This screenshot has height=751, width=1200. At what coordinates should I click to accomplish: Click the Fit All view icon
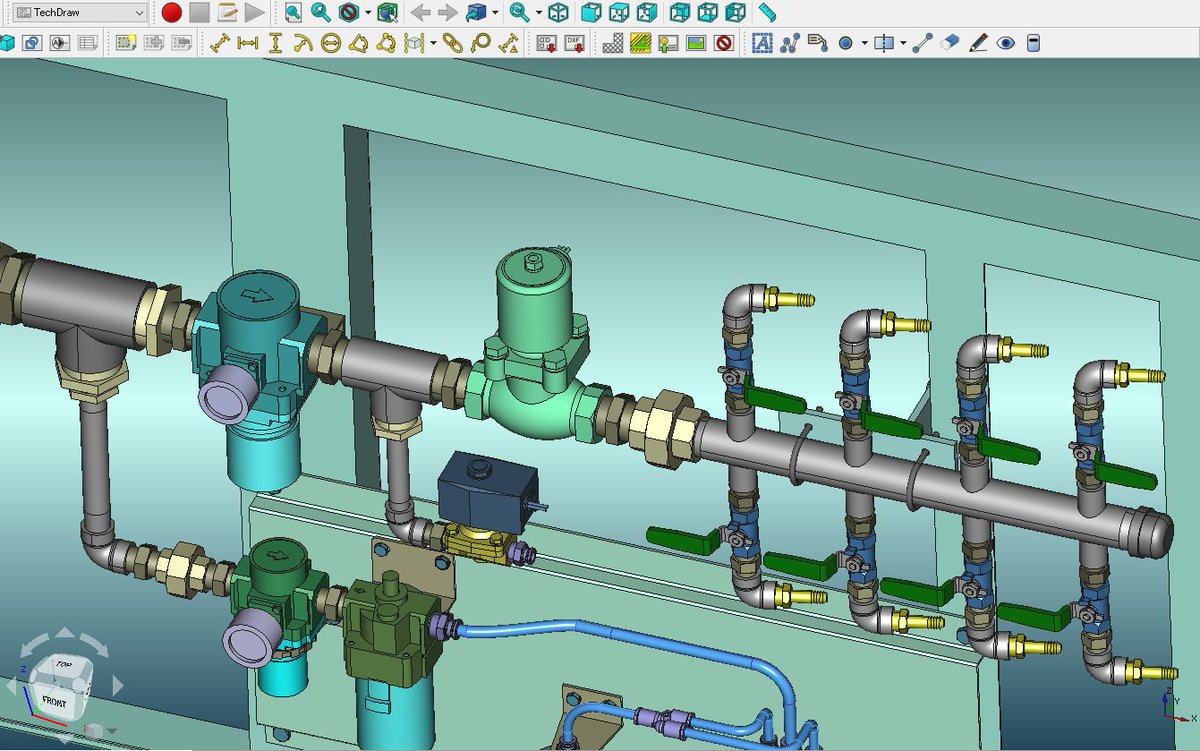pos(293,12)
